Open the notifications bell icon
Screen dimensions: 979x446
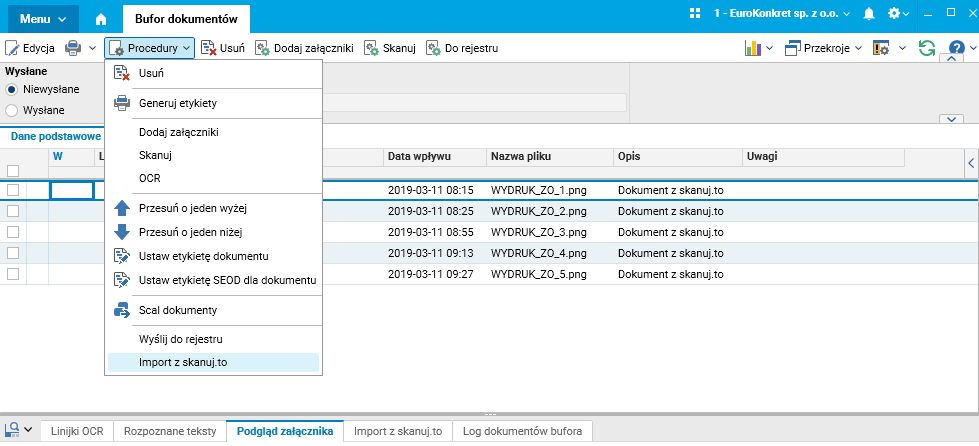point(869,14)
